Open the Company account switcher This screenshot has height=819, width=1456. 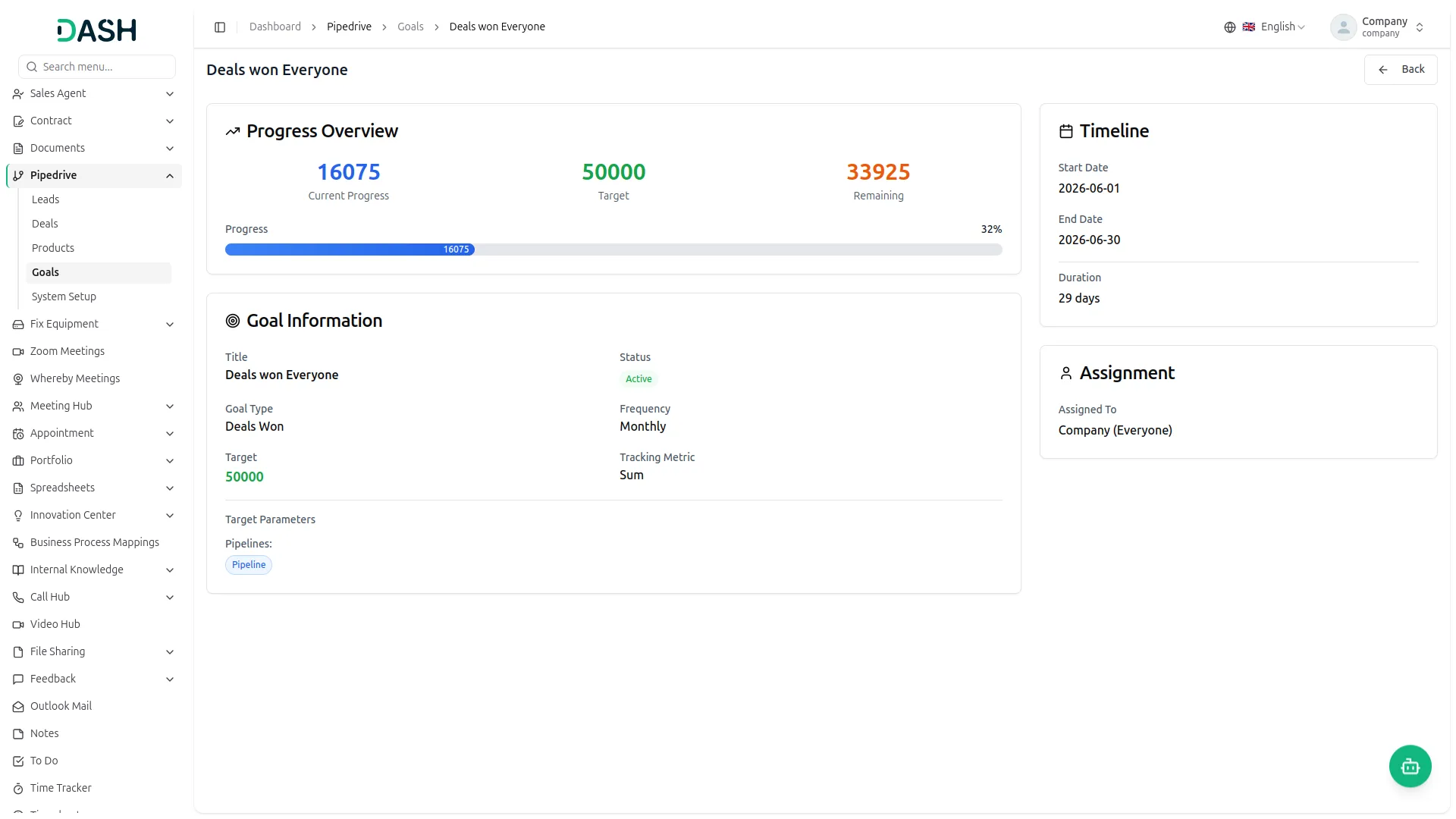(x=1378, y=27)
